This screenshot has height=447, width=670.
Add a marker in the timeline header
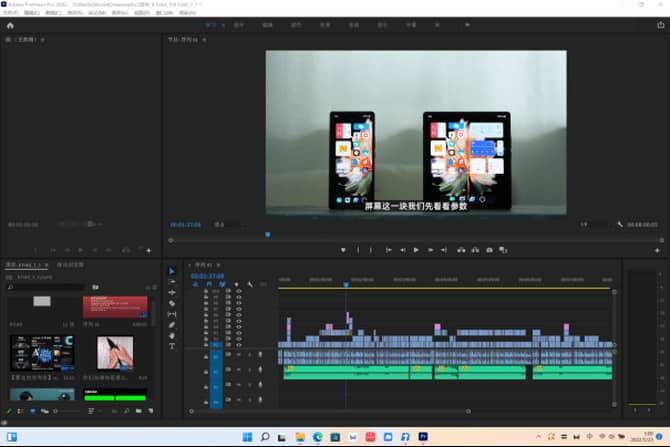(x=236, y=284)
